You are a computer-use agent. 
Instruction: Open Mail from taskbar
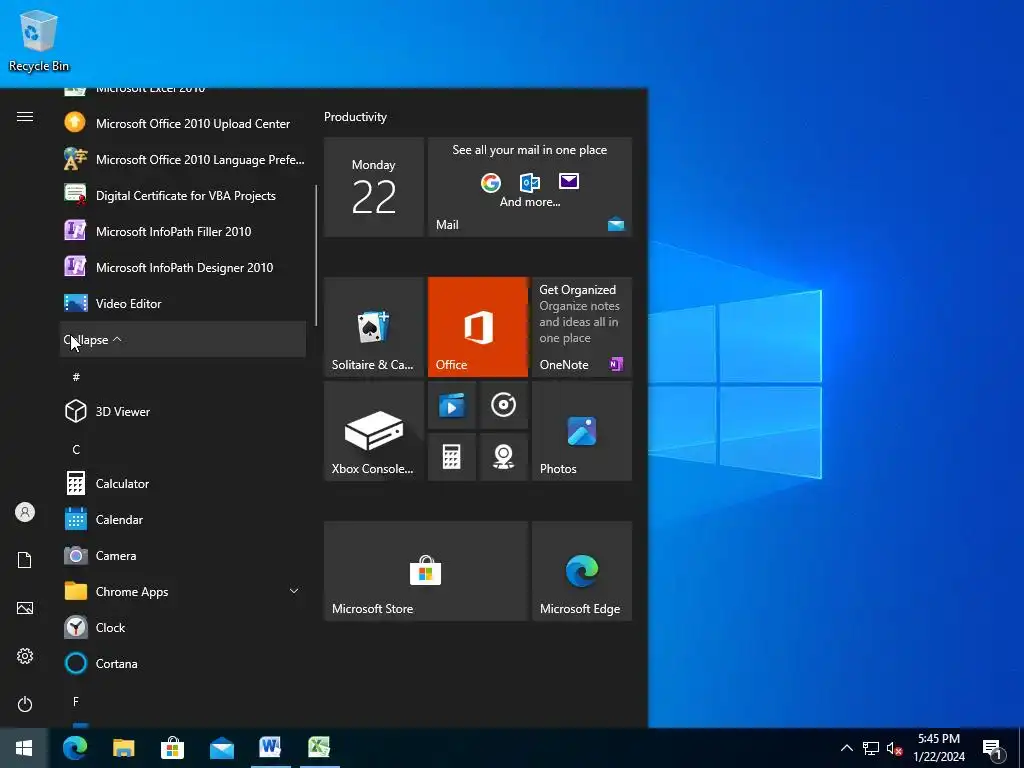(x=221, y=748)
